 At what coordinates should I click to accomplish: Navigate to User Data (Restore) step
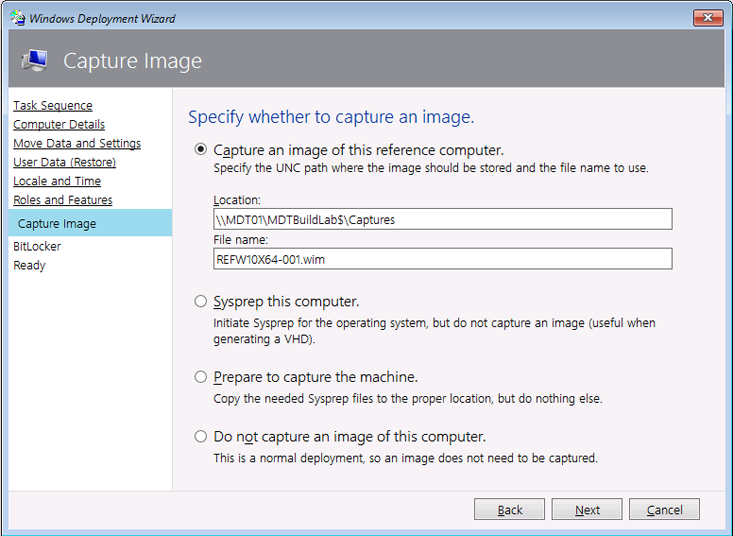click(64, 162)
